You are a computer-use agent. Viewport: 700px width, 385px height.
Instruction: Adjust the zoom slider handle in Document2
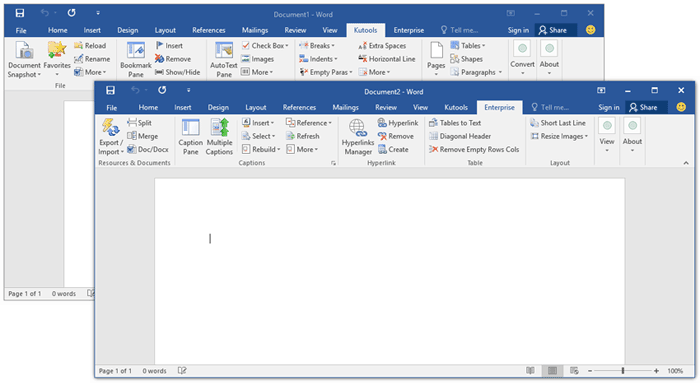(623, 371)
